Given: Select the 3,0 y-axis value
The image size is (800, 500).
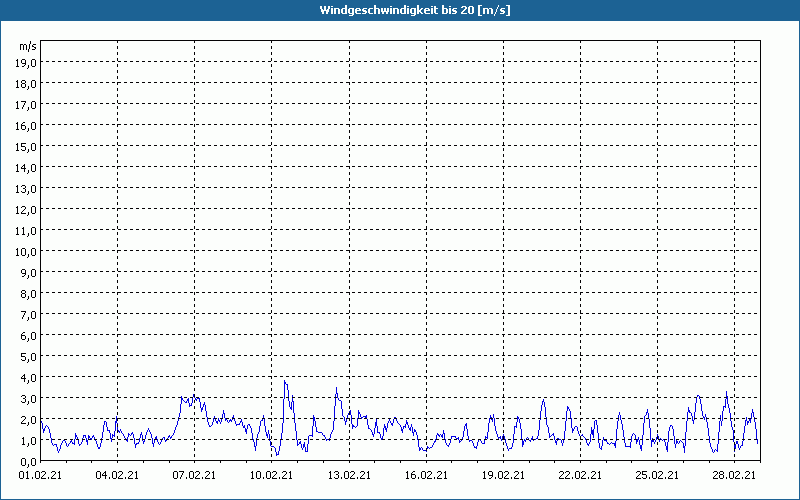Looking at the screenshot, I should (x=29, y=399).
